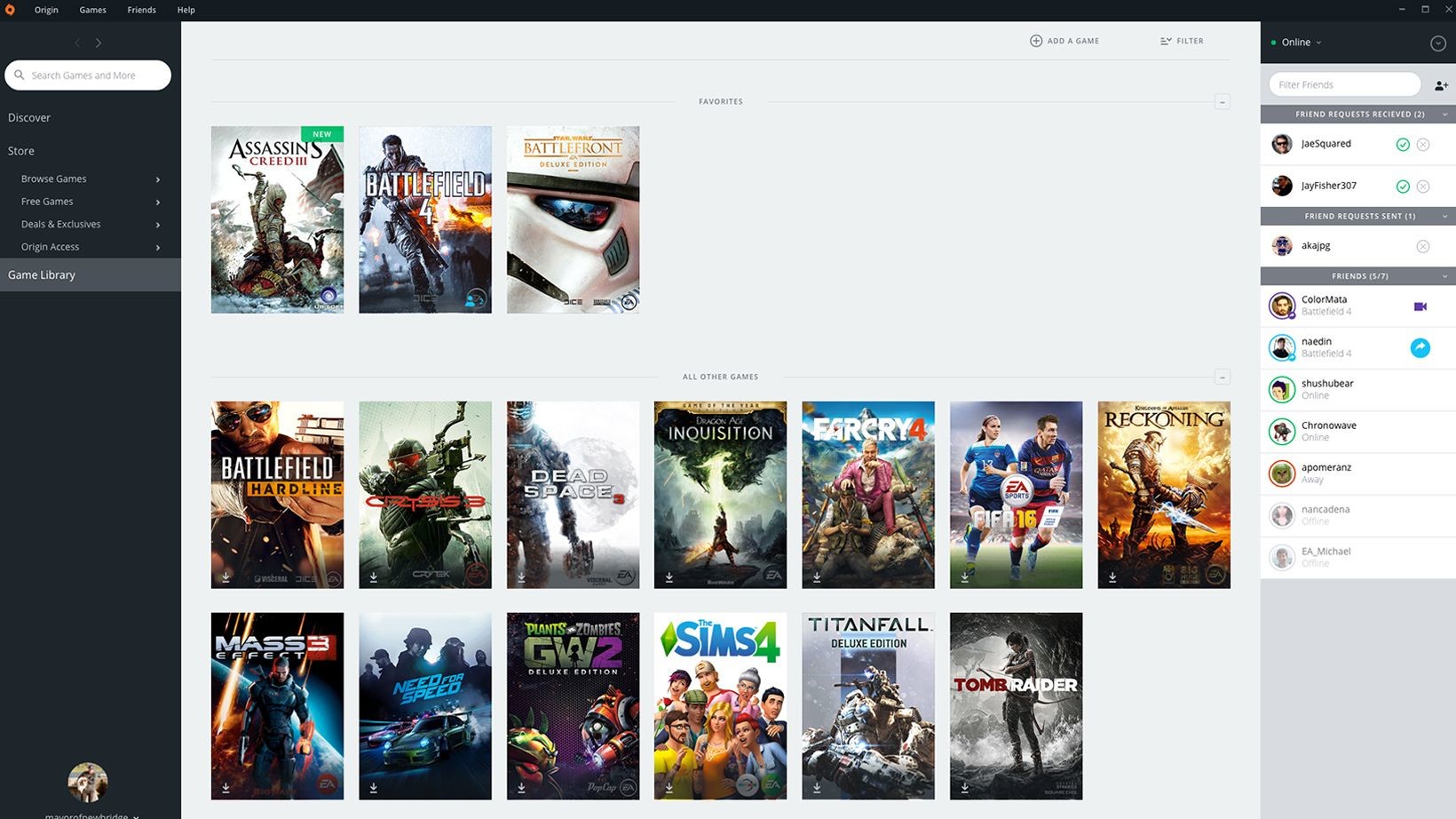Click naedin's join game arrow icon
This screenshot has height=819, width=1456.
tap(1420, 348)
